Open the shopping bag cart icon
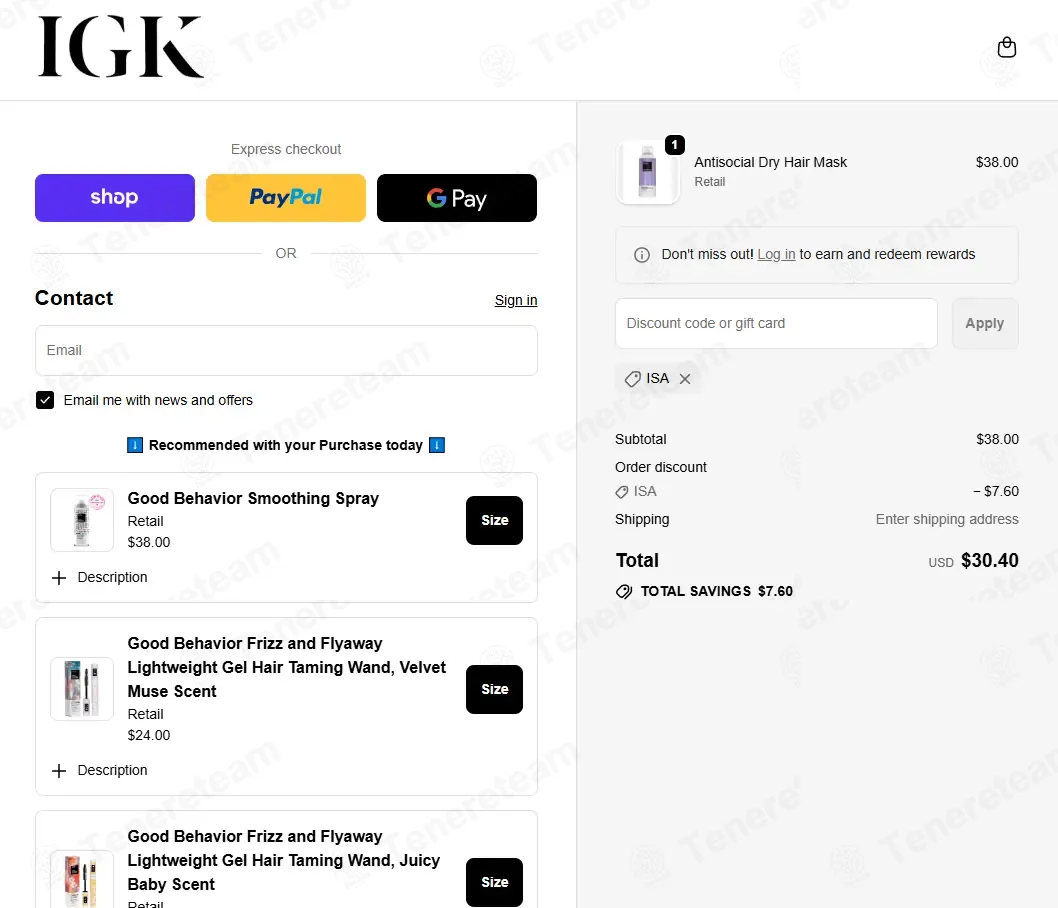 1006,47
